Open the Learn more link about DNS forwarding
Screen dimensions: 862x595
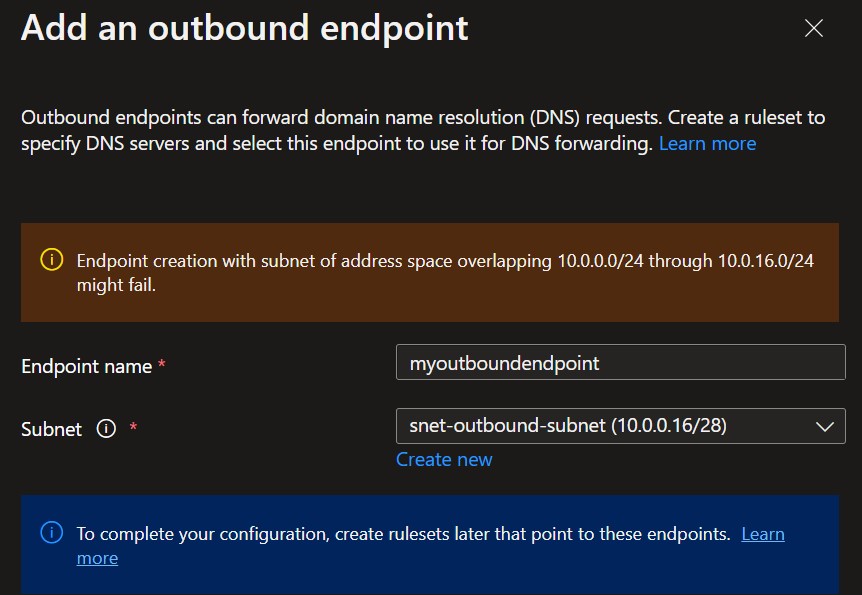click(707, 143)
